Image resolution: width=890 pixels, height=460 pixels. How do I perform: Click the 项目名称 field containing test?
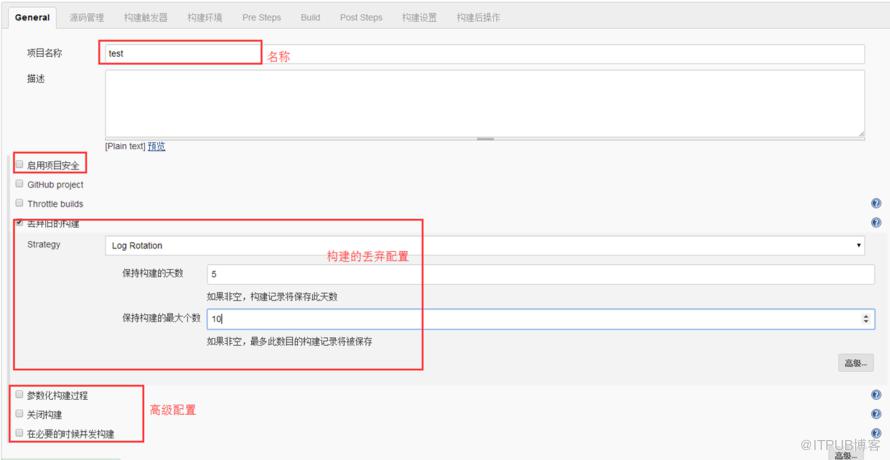pyautogui.click(x=485, y=54)
